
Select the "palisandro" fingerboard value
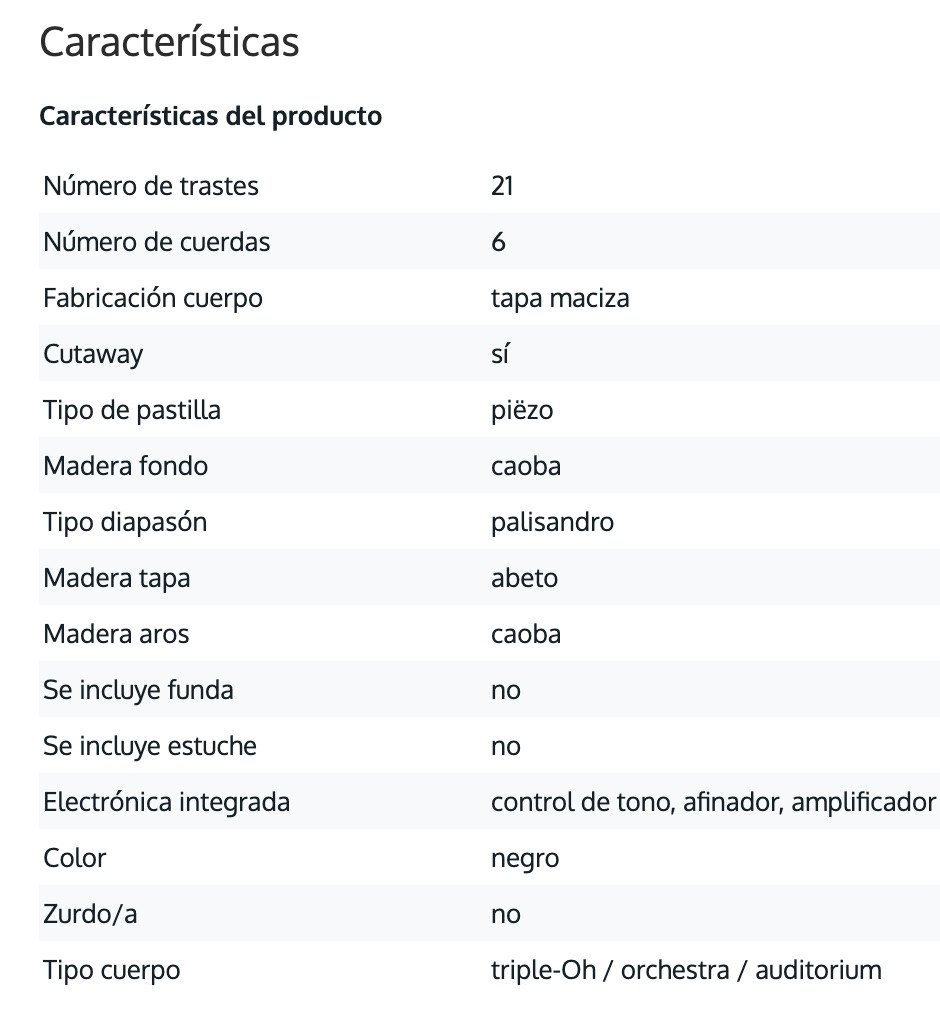[x=552, y=522]
